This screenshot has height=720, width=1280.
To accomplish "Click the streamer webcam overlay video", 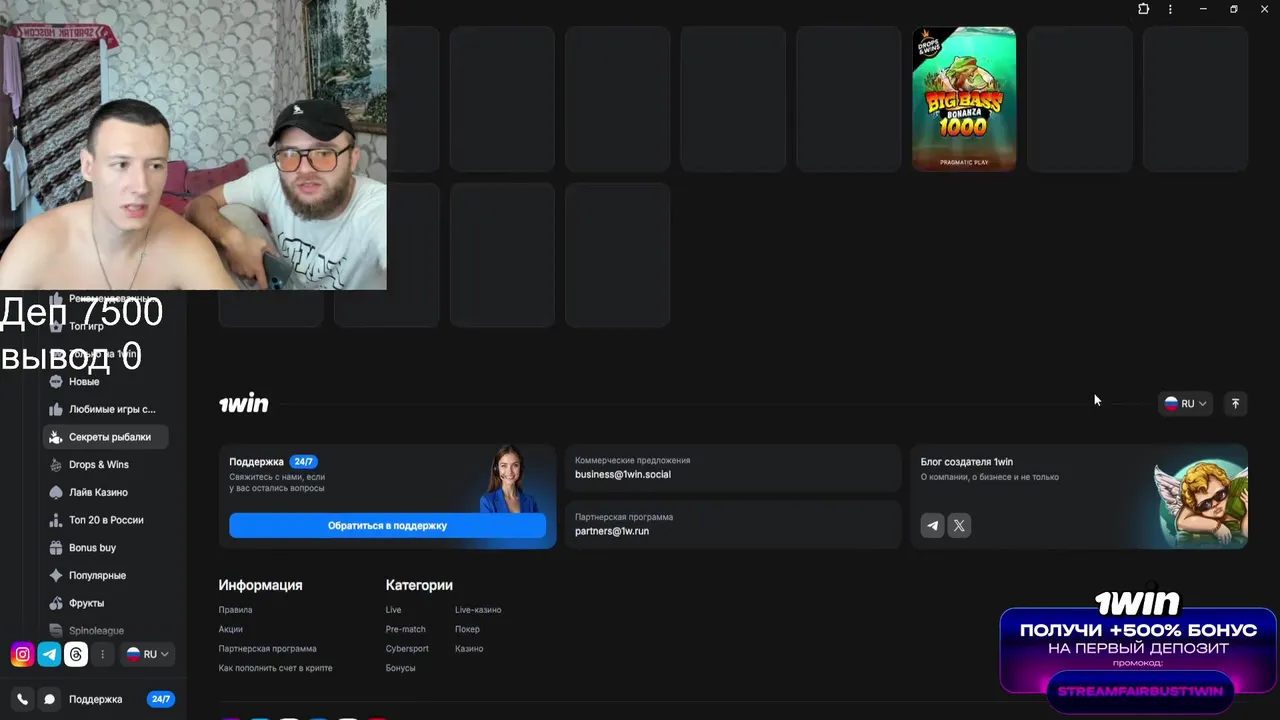I will pos(193,145).
